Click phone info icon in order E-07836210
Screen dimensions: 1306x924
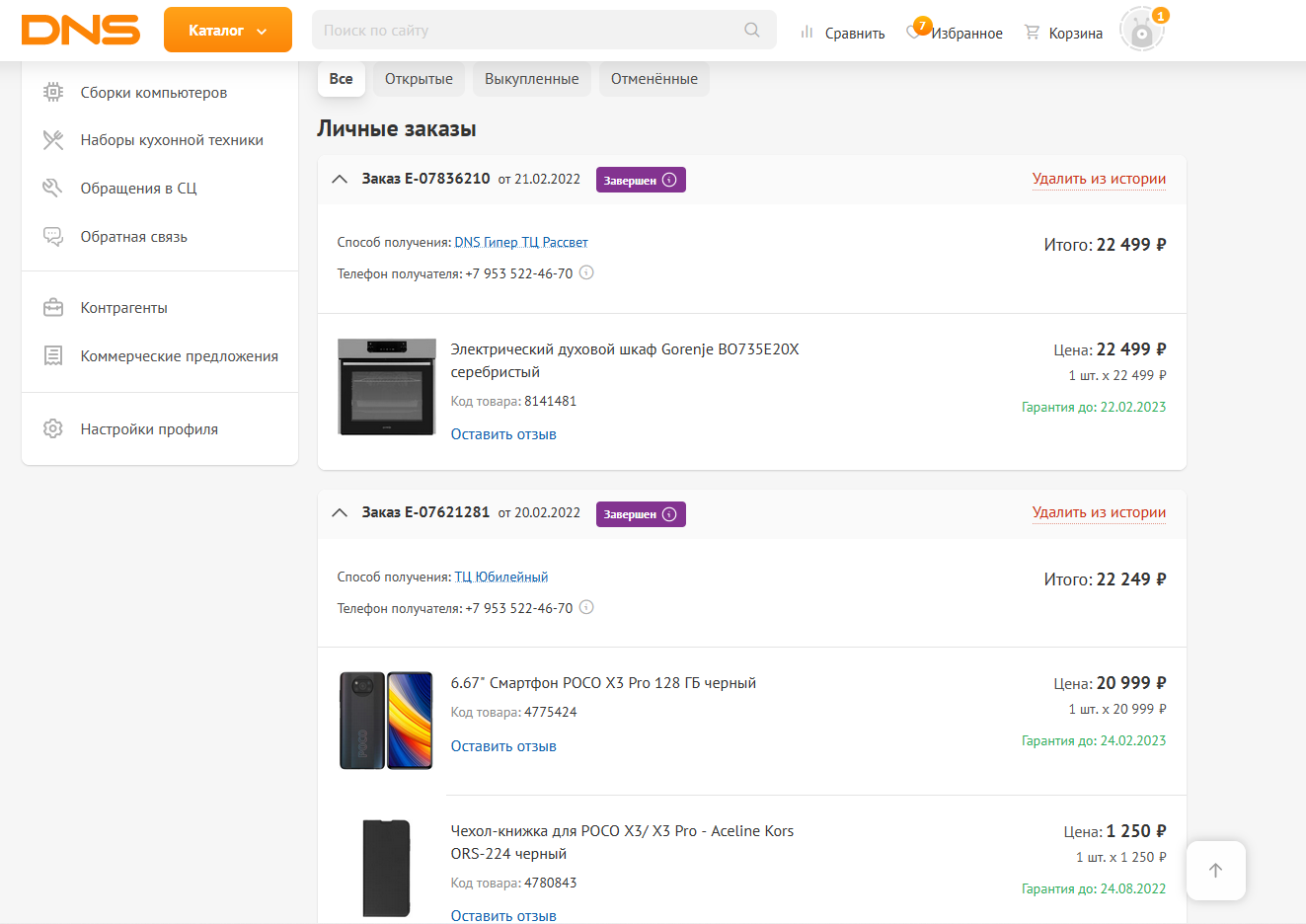coord(586,272)
